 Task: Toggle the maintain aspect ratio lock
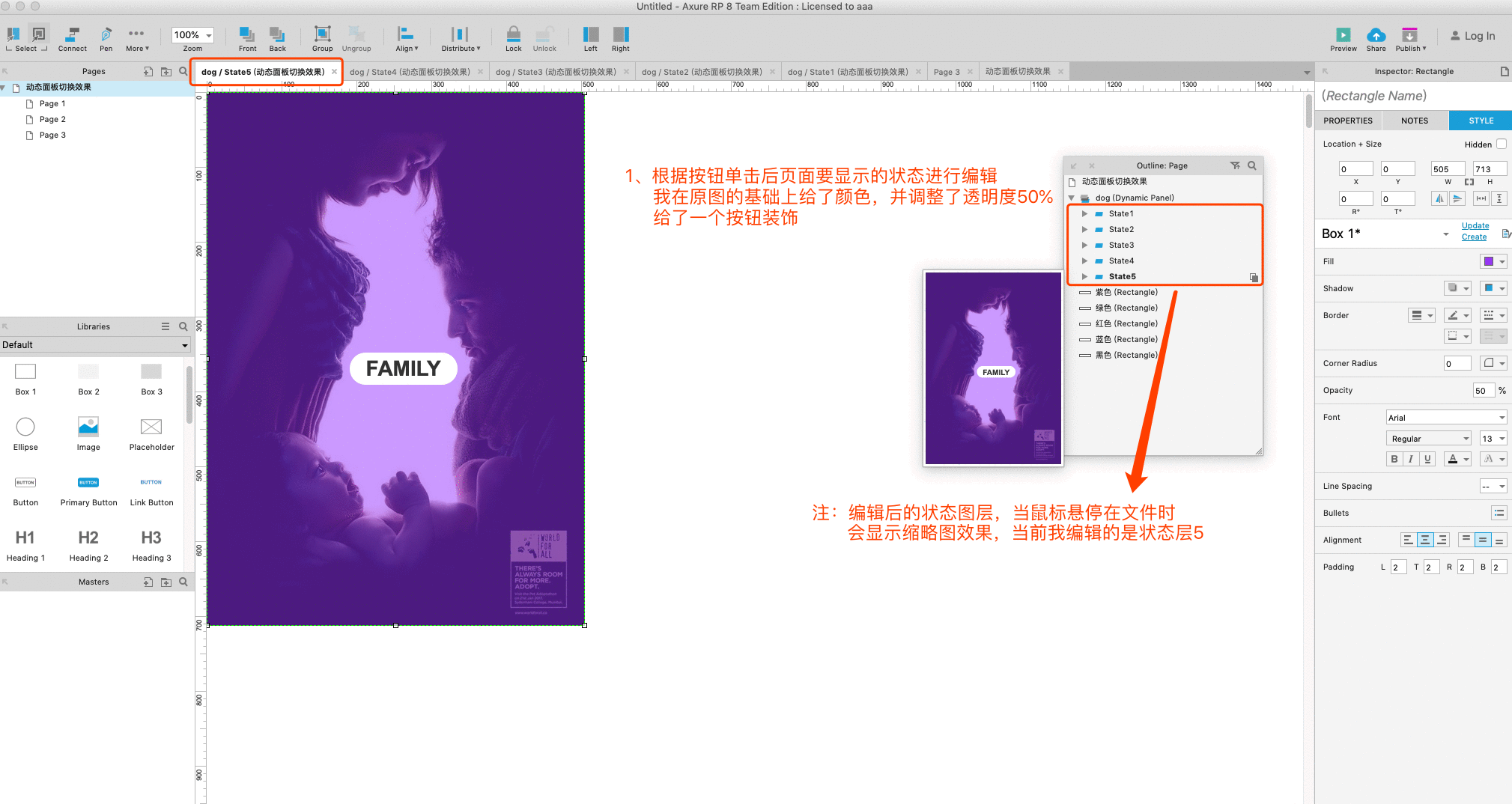(x=1469, y=182)
